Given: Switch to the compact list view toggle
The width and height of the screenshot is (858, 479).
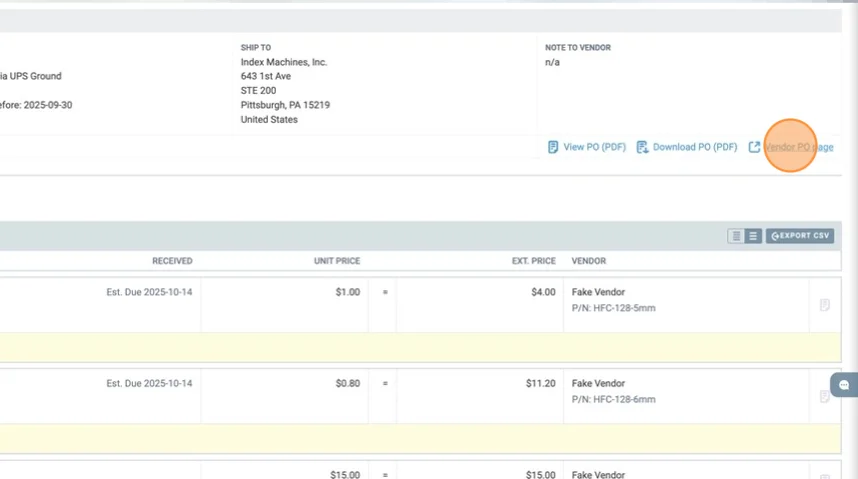Looking at the screenshot, I should coord(736,236).
